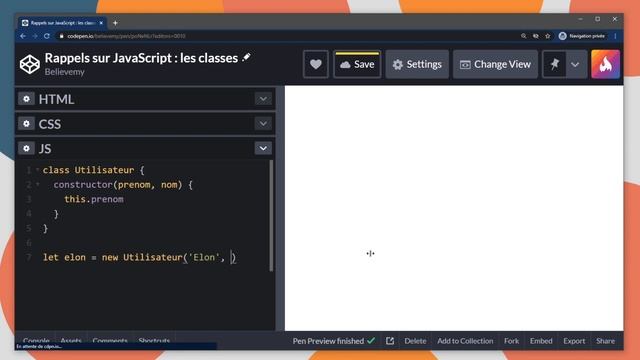This screenshot has height=360, width=640.
Task: Fork this pen
Action: point(511,341)
